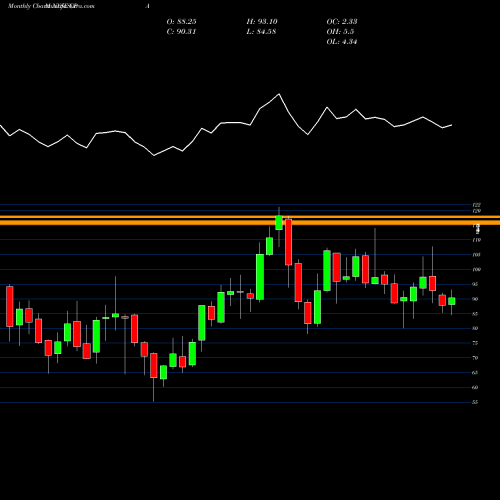Click the 55 price axis label
The height and width of the screenshot is (500, 500).
pyautogui.click(x=475, y=402)
